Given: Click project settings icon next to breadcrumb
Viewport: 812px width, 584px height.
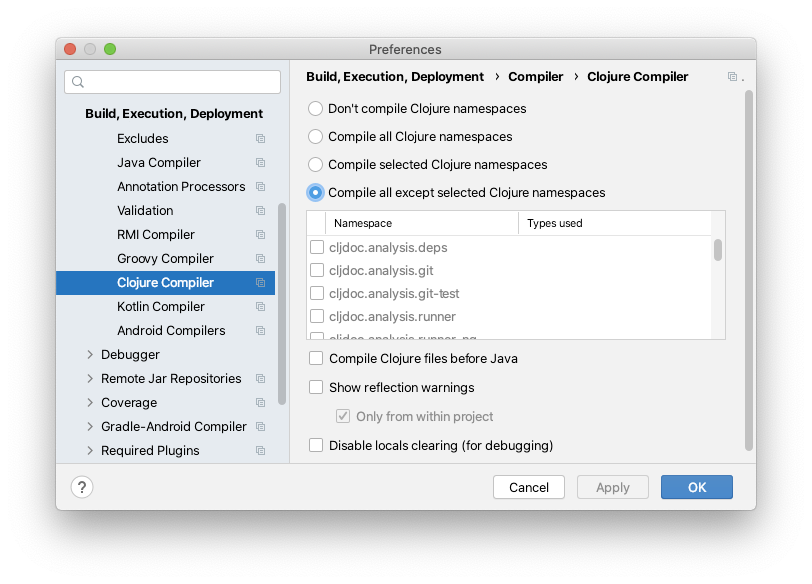Looking at the screenshot, I should (732, 77).
